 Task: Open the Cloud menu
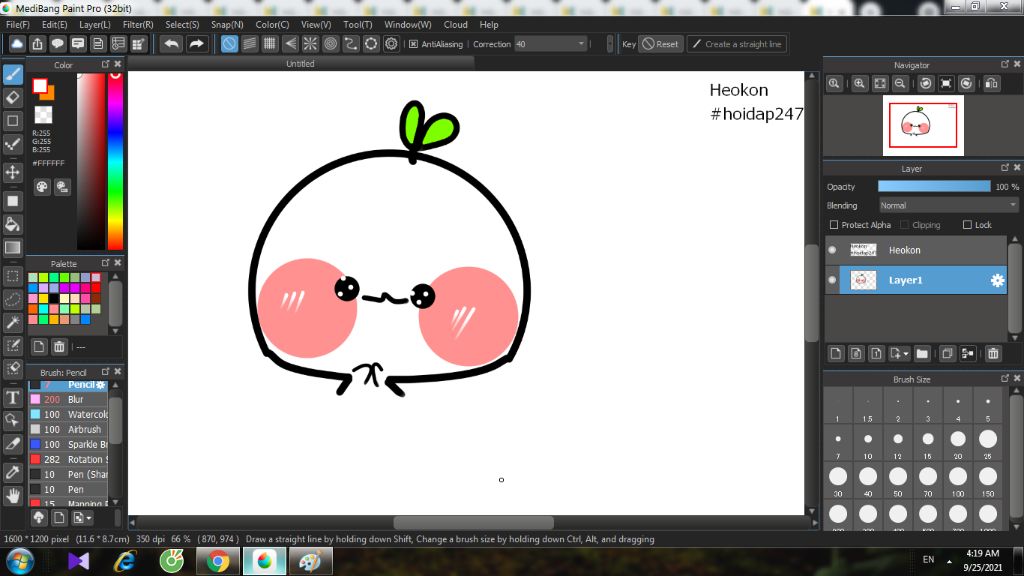click(455, 24)
